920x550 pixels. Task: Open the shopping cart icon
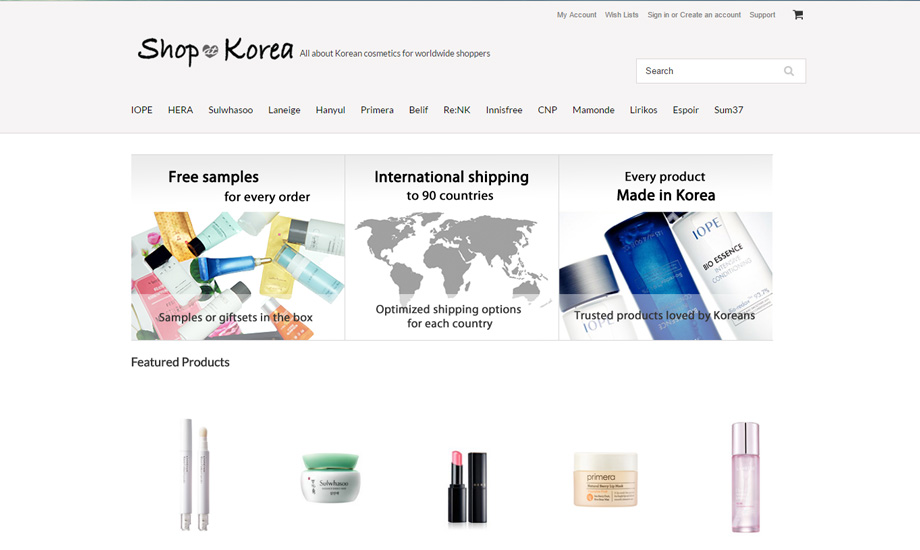pos(798,15)
